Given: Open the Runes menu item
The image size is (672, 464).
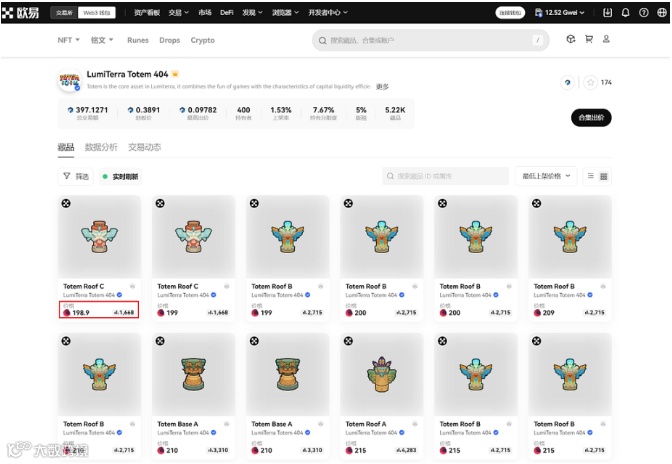Looking at the screenshot, I should [138, 40].
